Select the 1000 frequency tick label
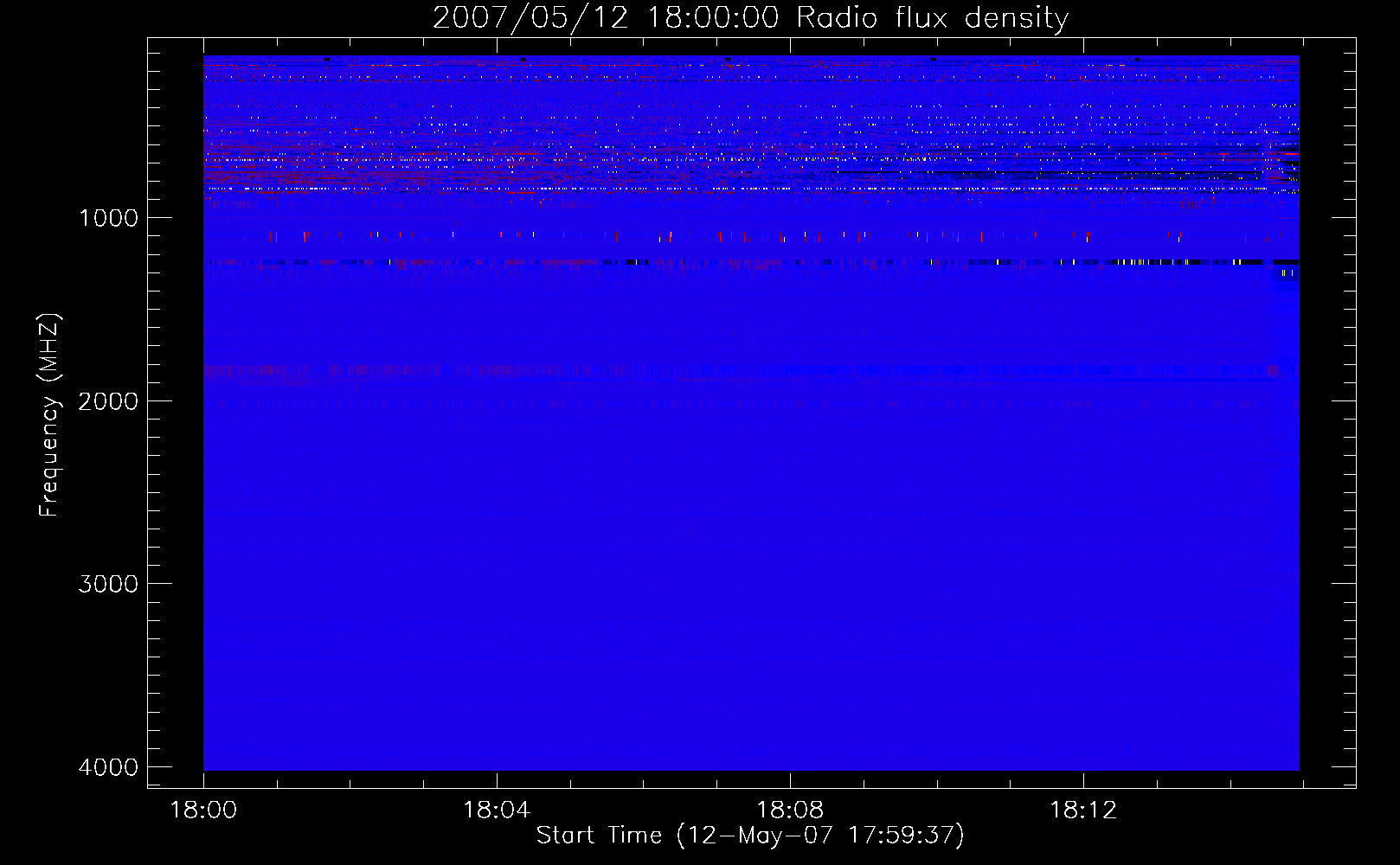Viewport: 1400px width, 865px height. coord(108,218)
